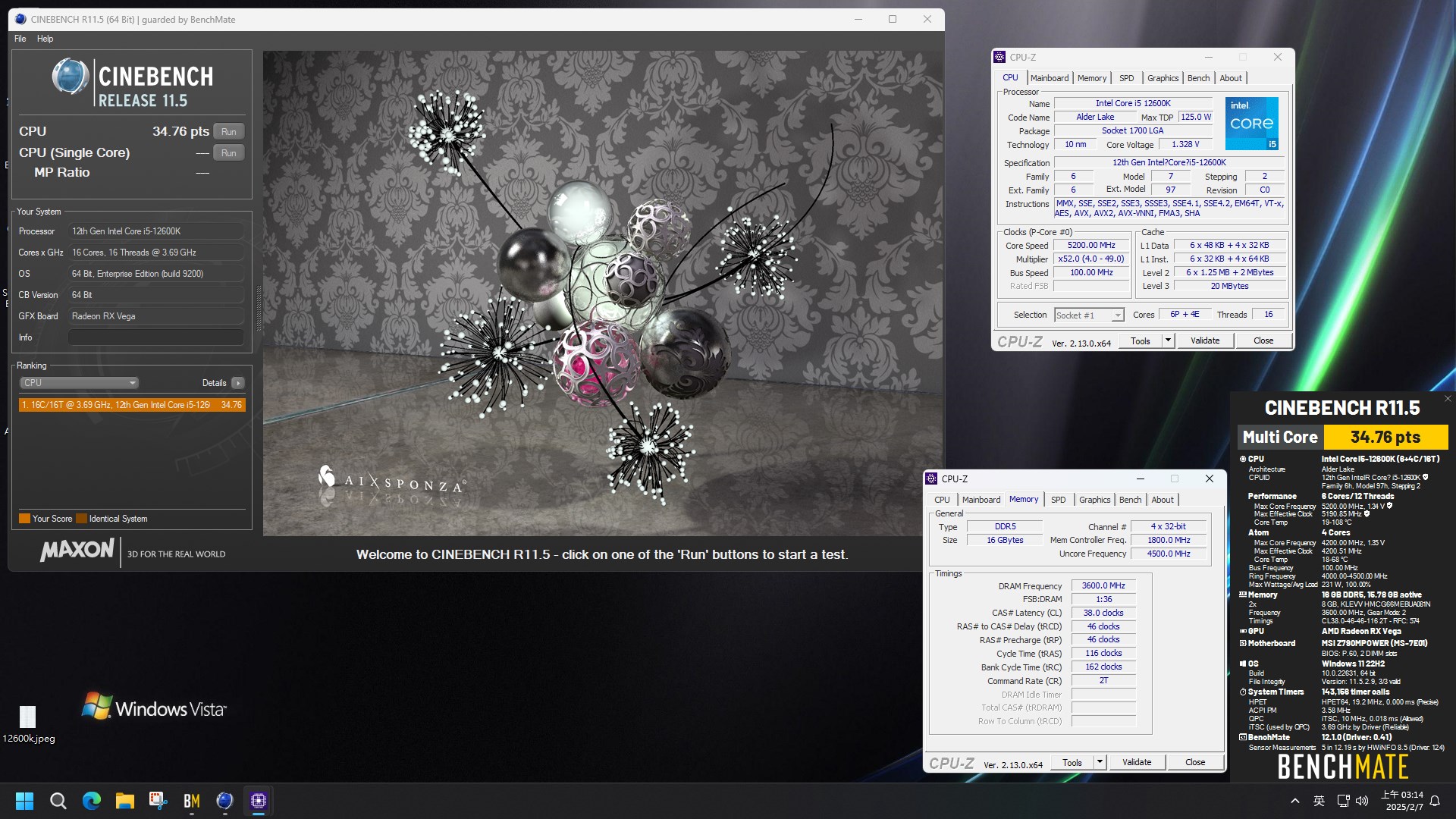Open the Snipping Tool taskbar icon

coord(158,801)
